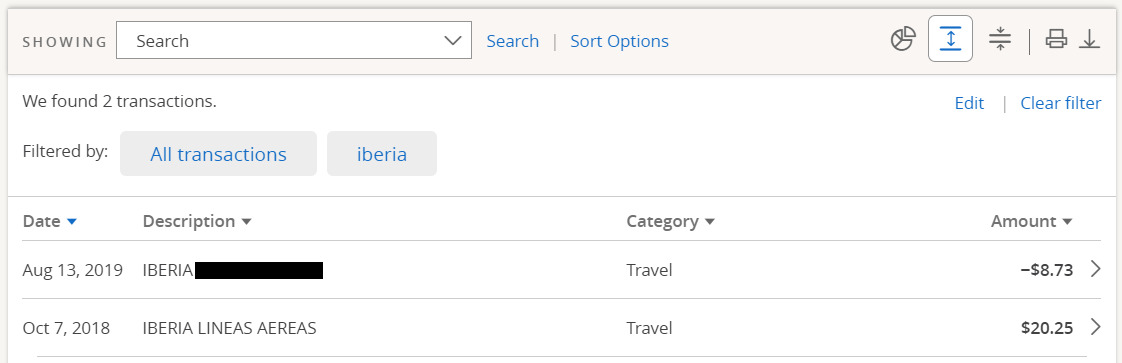Open the spending pie chart view
This screenshot has height=363, width=1122.
903,39
